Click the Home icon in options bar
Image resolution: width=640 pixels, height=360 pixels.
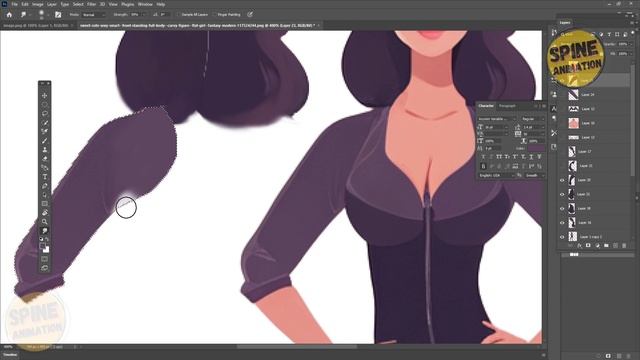point(9,15)
